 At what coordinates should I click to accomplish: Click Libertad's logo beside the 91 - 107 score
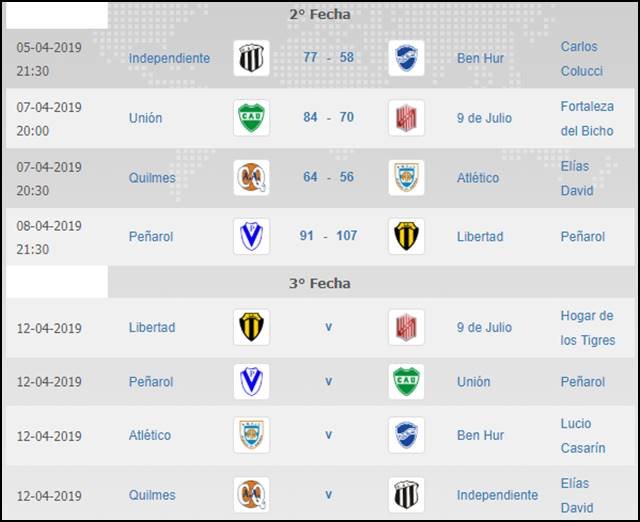pyautogui.click(x=406, y=237)
